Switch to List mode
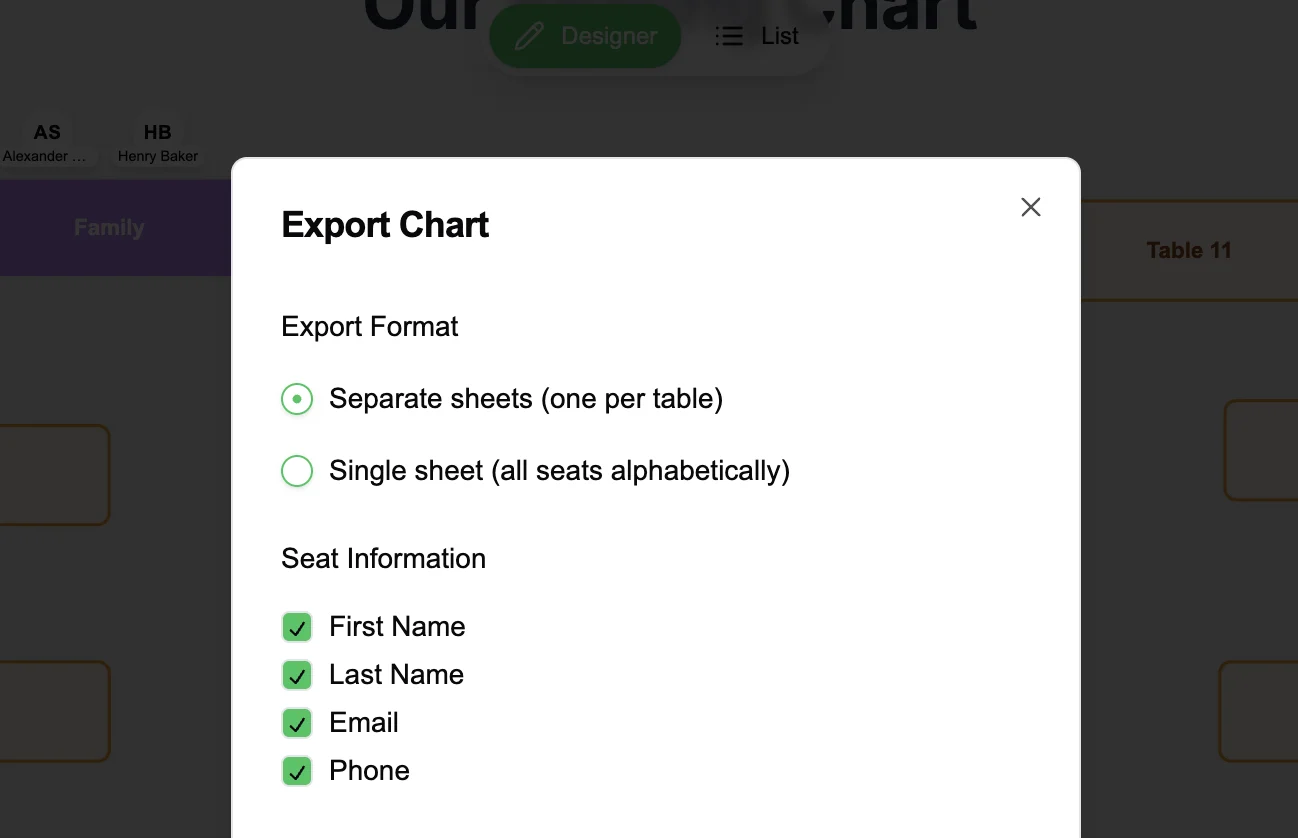Screen dimensions: 1298x838 (757, 36)
